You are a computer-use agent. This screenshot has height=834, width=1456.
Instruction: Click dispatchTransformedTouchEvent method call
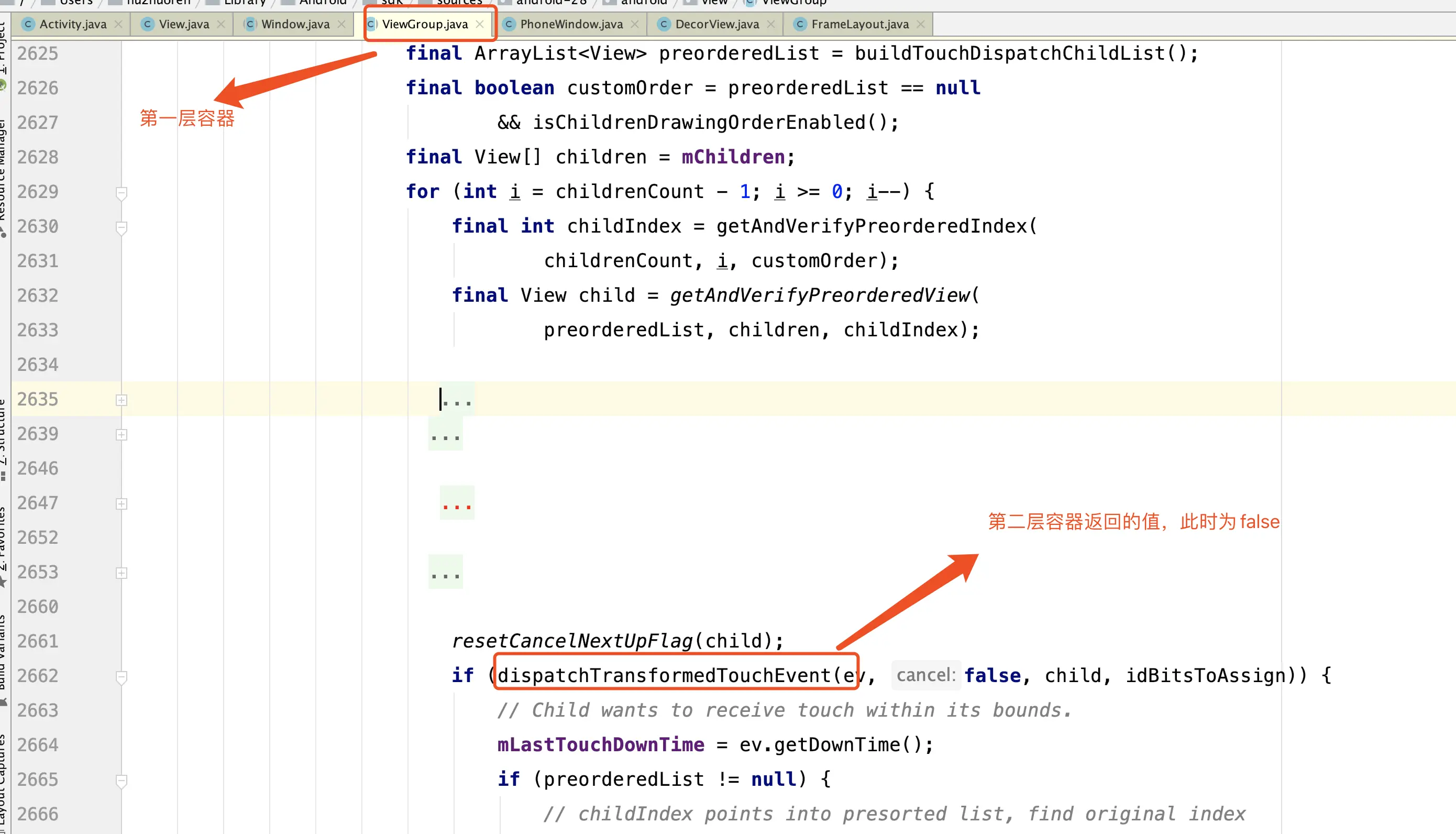click(664, 675)
